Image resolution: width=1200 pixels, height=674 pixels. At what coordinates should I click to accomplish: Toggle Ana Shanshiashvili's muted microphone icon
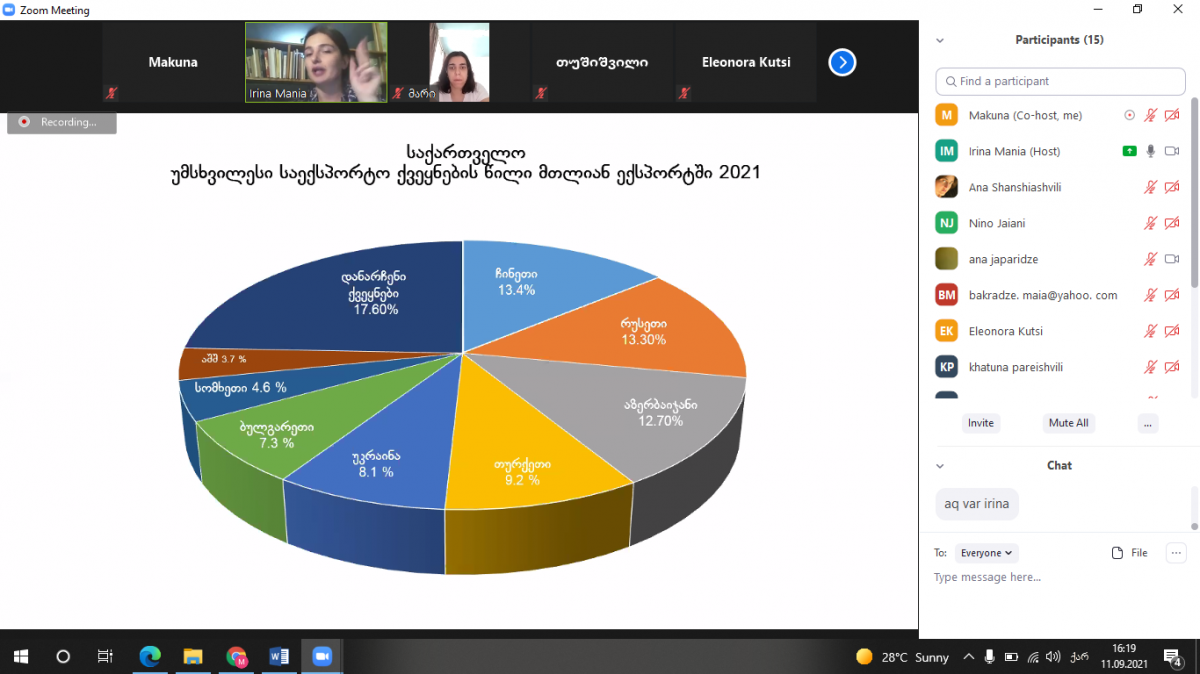1151,187
